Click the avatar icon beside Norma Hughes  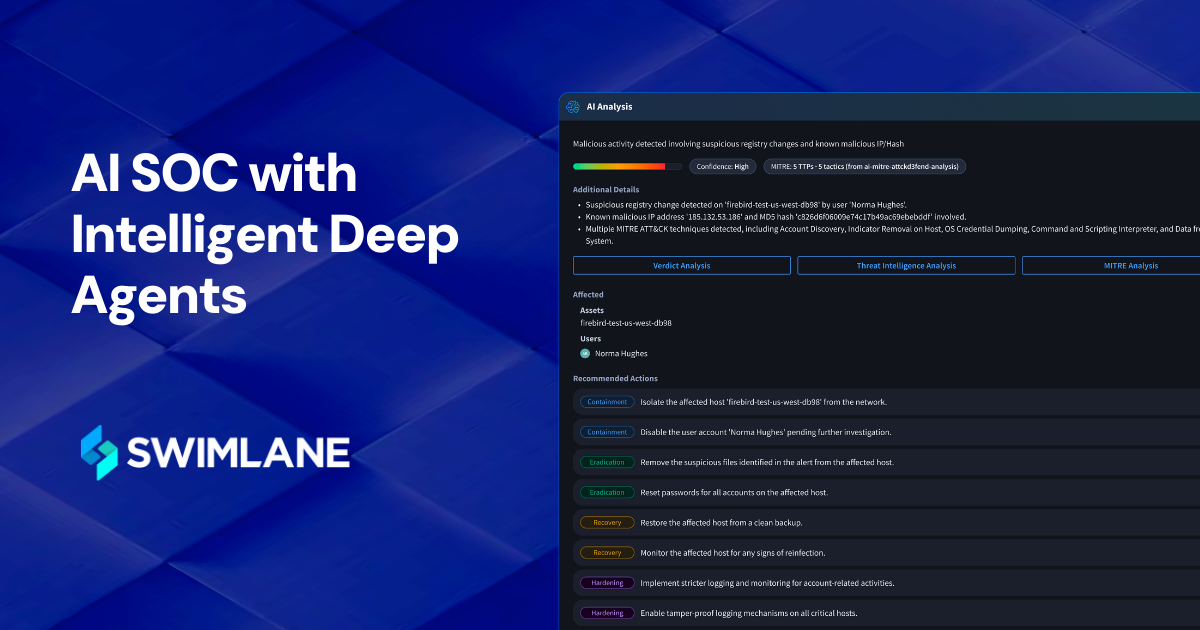click(x=585, y=353)
